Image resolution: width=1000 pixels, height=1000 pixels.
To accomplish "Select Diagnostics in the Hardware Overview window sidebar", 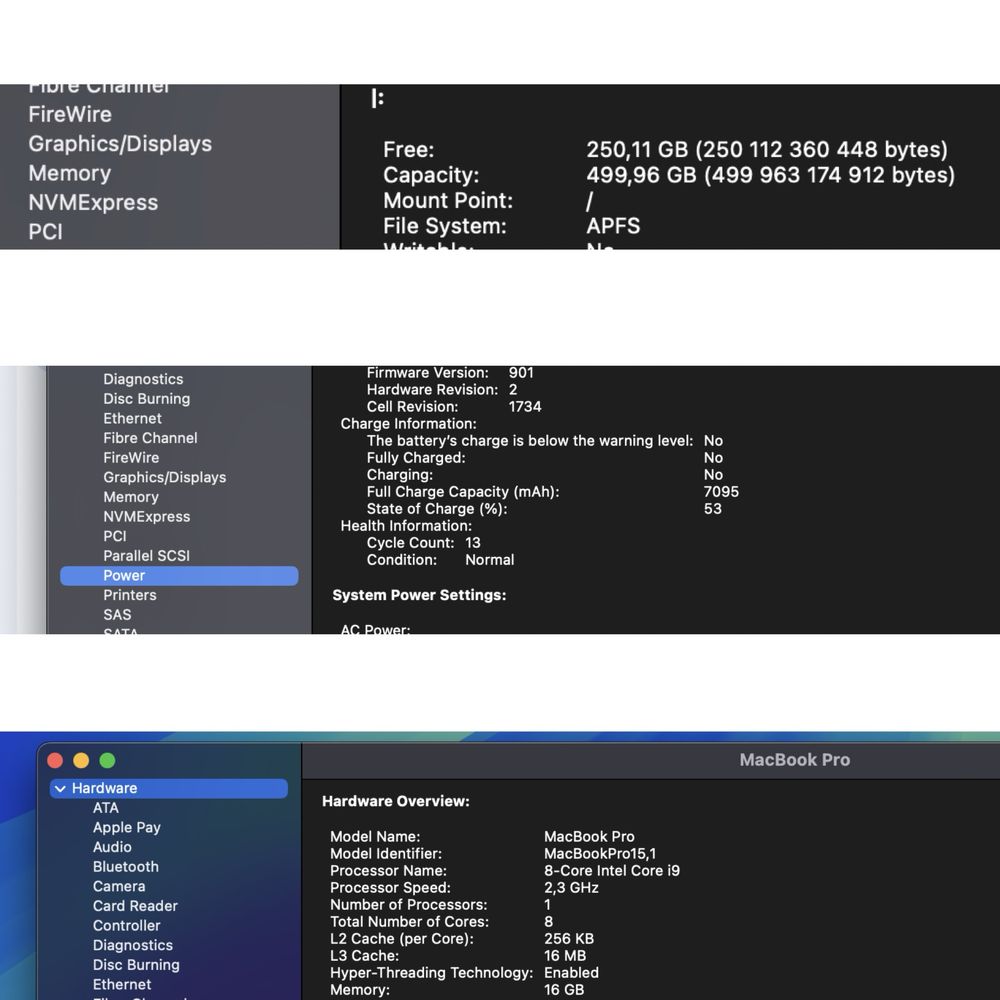I will click(133, 945).
